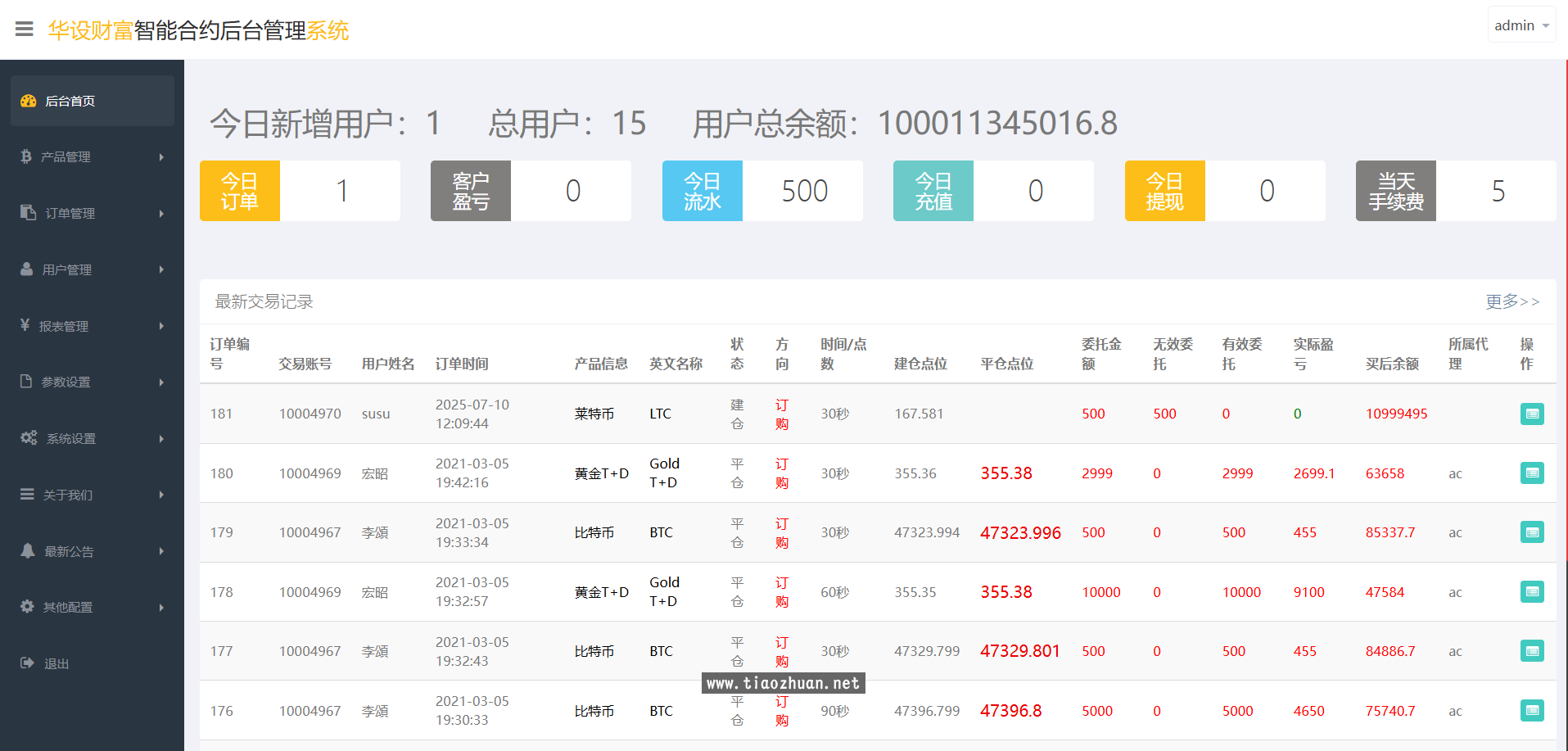The height and width of the screenshot is (751, 1568).
Task: Click order time 2025-07-10 12:09:44
Action: (472, 414)
